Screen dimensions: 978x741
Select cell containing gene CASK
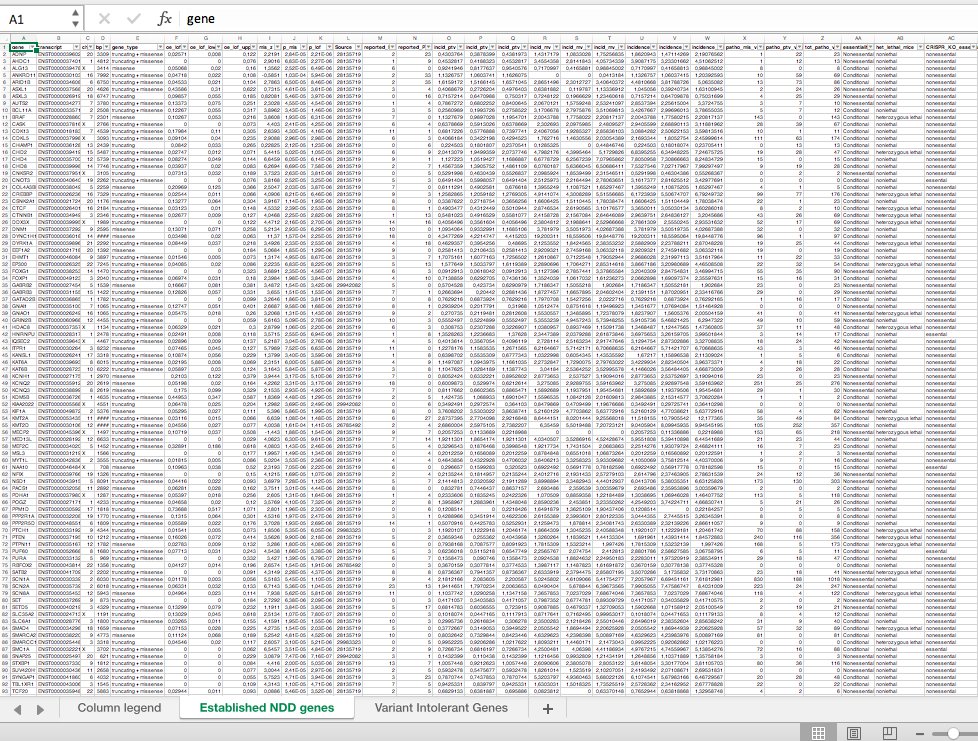click(x=24, y=124)
